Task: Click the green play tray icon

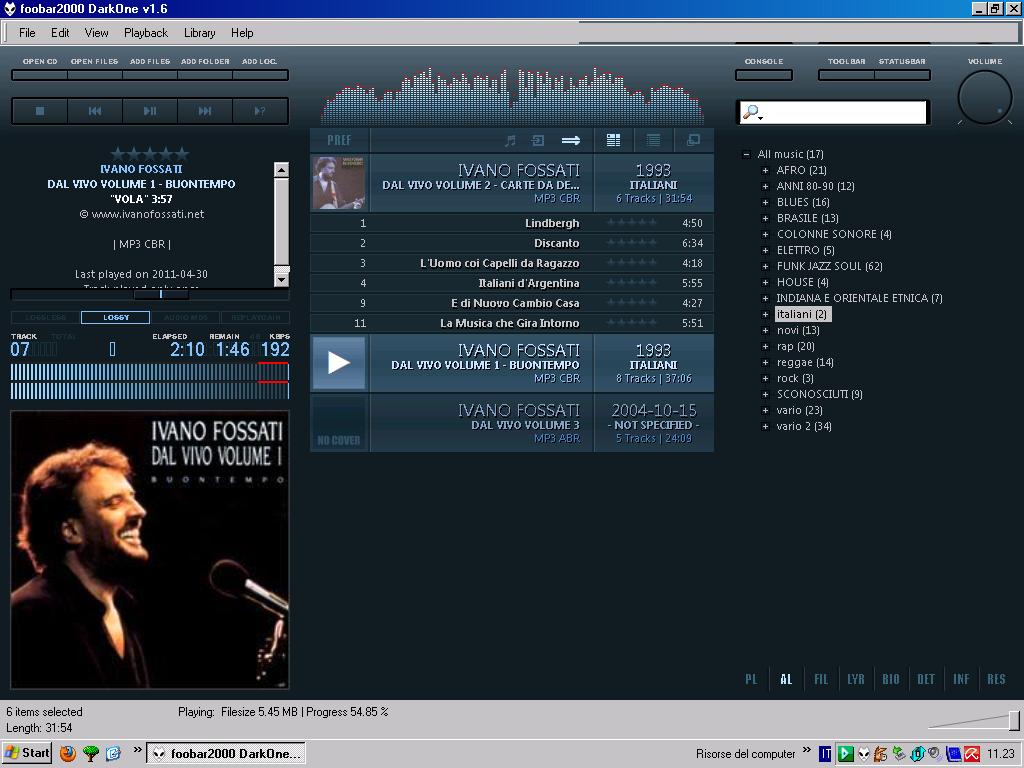Action: pyautogui.click(x=845, y=754)
